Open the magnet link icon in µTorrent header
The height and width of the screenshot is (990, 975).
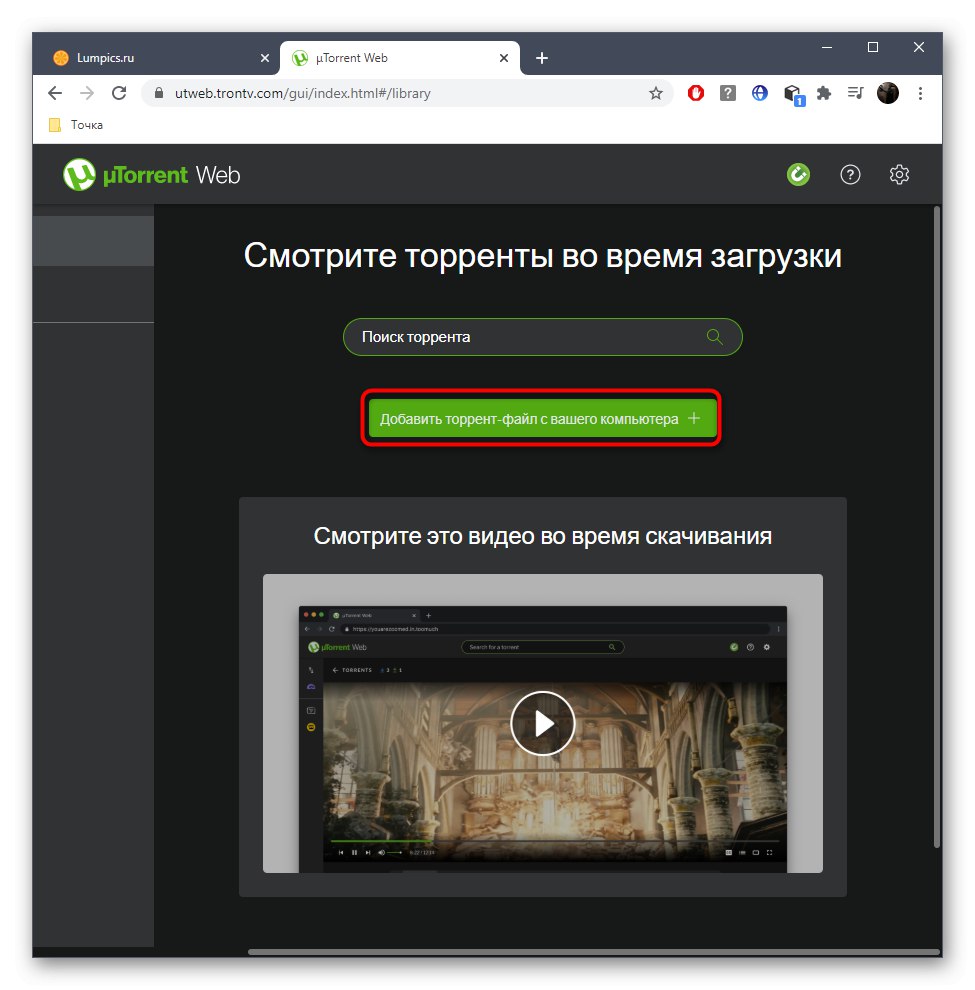click(x=798, y=174)
